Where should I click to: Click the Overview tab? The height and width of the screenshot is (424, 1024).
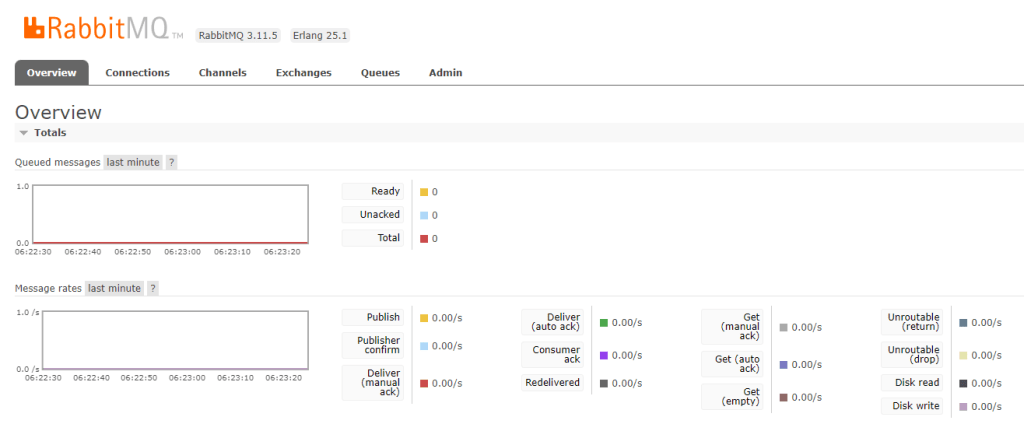(52, 73)
